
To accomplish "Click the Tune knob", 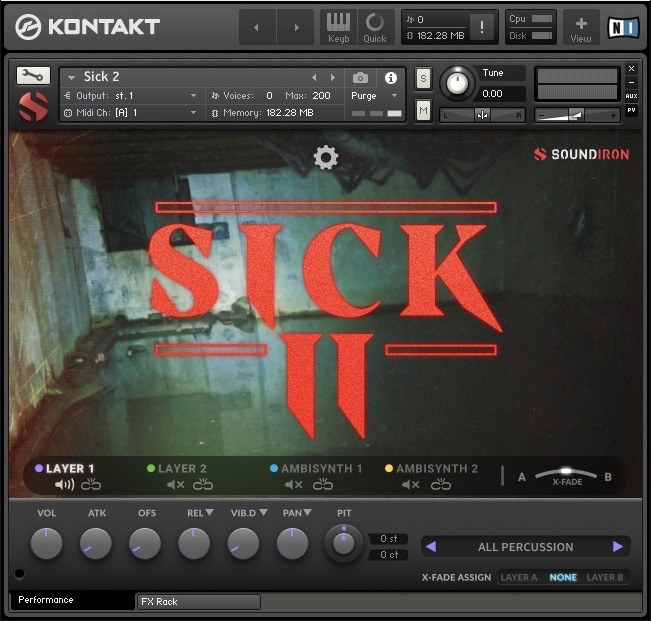I will [457, 83].
